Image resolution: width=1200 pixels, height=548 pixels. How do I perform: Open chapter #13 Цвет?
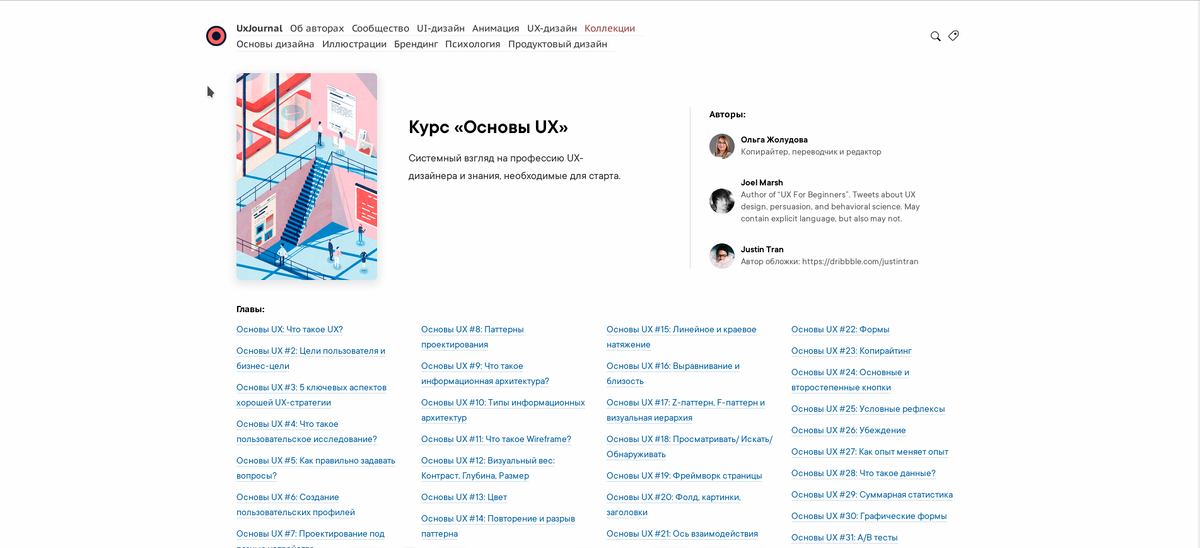point(464,497)
